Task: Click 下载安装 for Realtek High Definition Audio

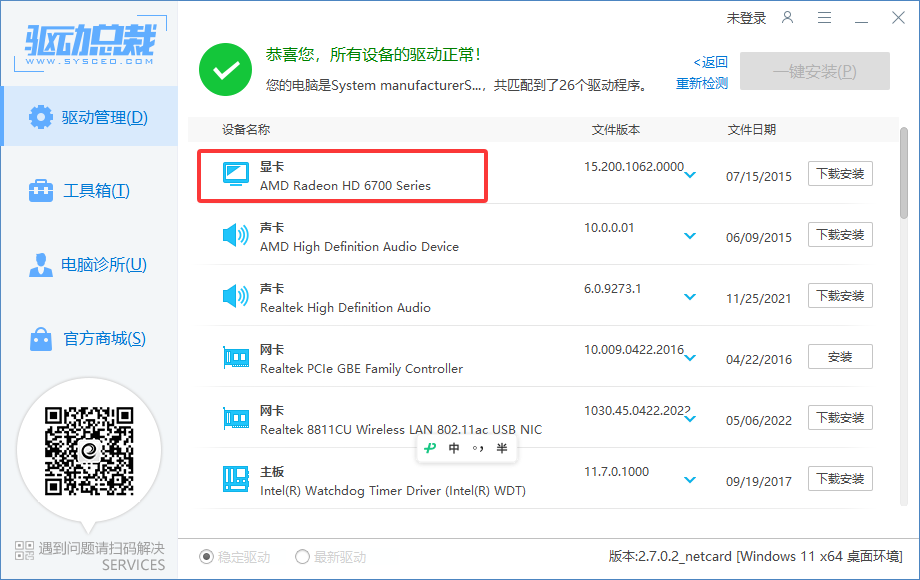Action: [x=840, y=296]
